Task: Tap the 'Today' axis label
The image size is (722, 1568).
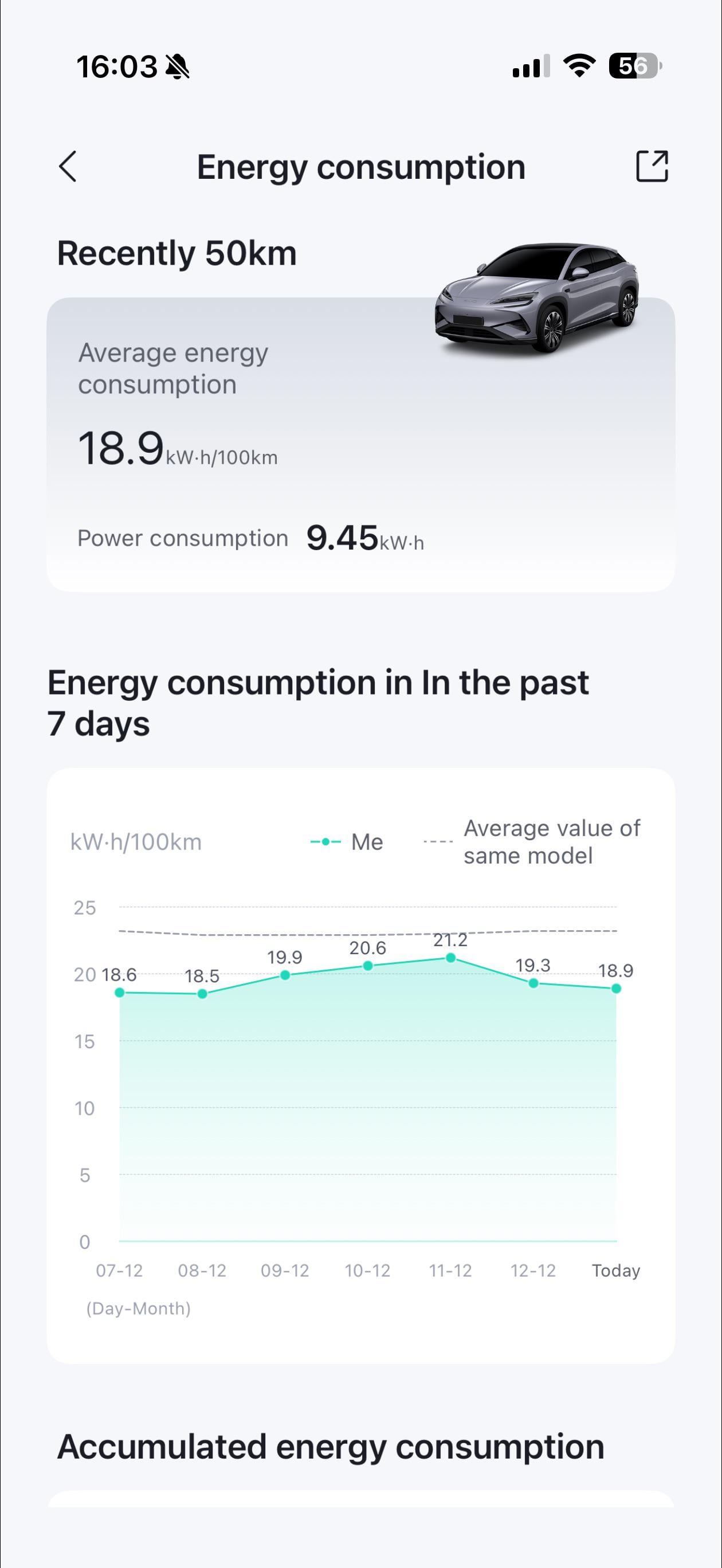Action: click(x=616, y=1271)
